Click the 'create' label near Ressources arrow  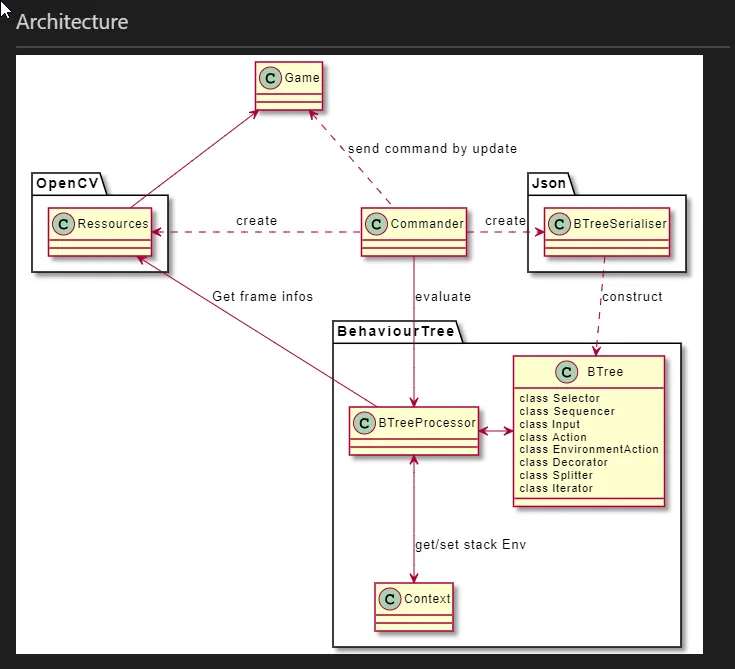[256, 221]
